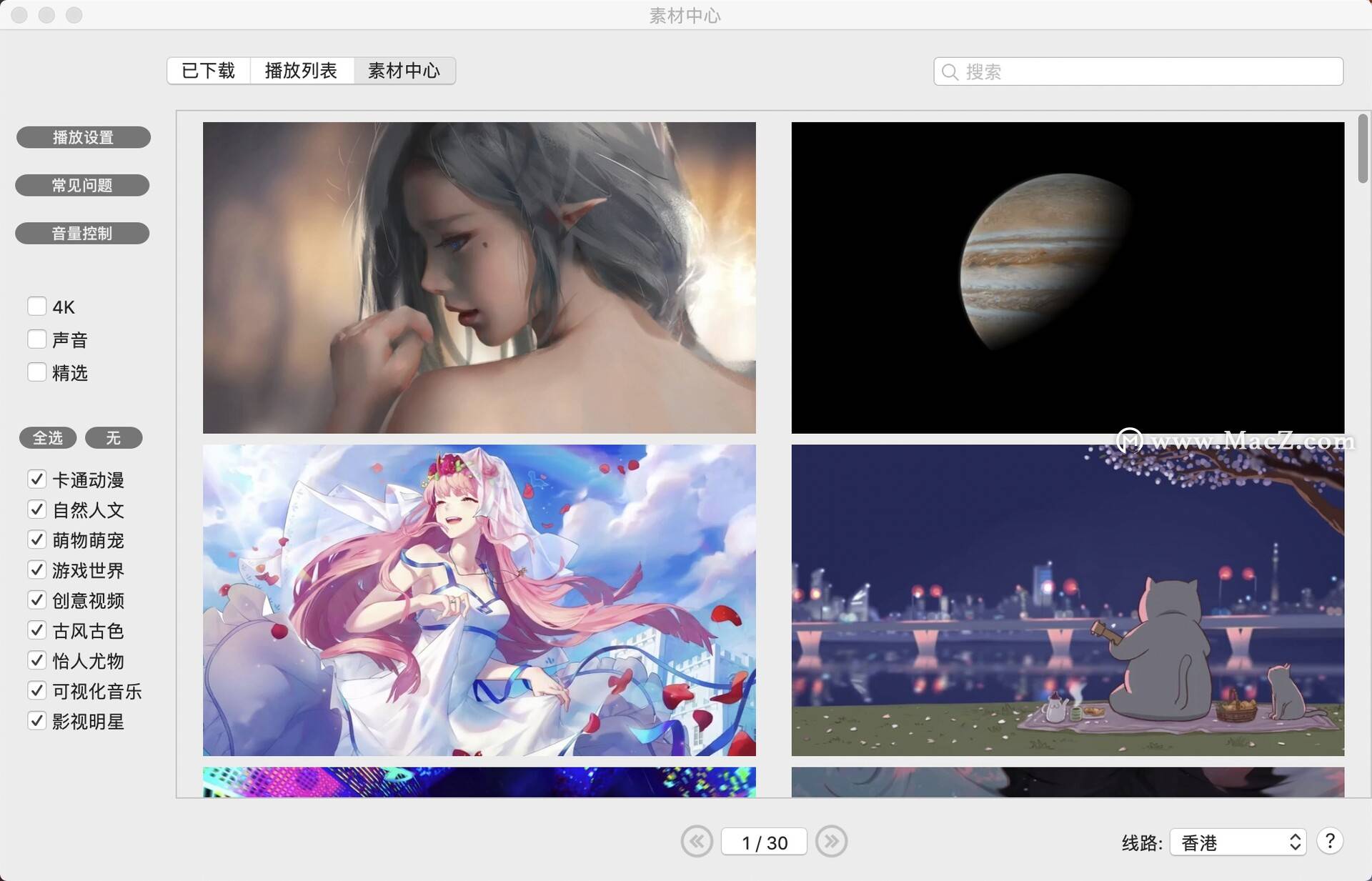Open the help question mark button
The image size is (1372, 881).
coord(1330,841)
